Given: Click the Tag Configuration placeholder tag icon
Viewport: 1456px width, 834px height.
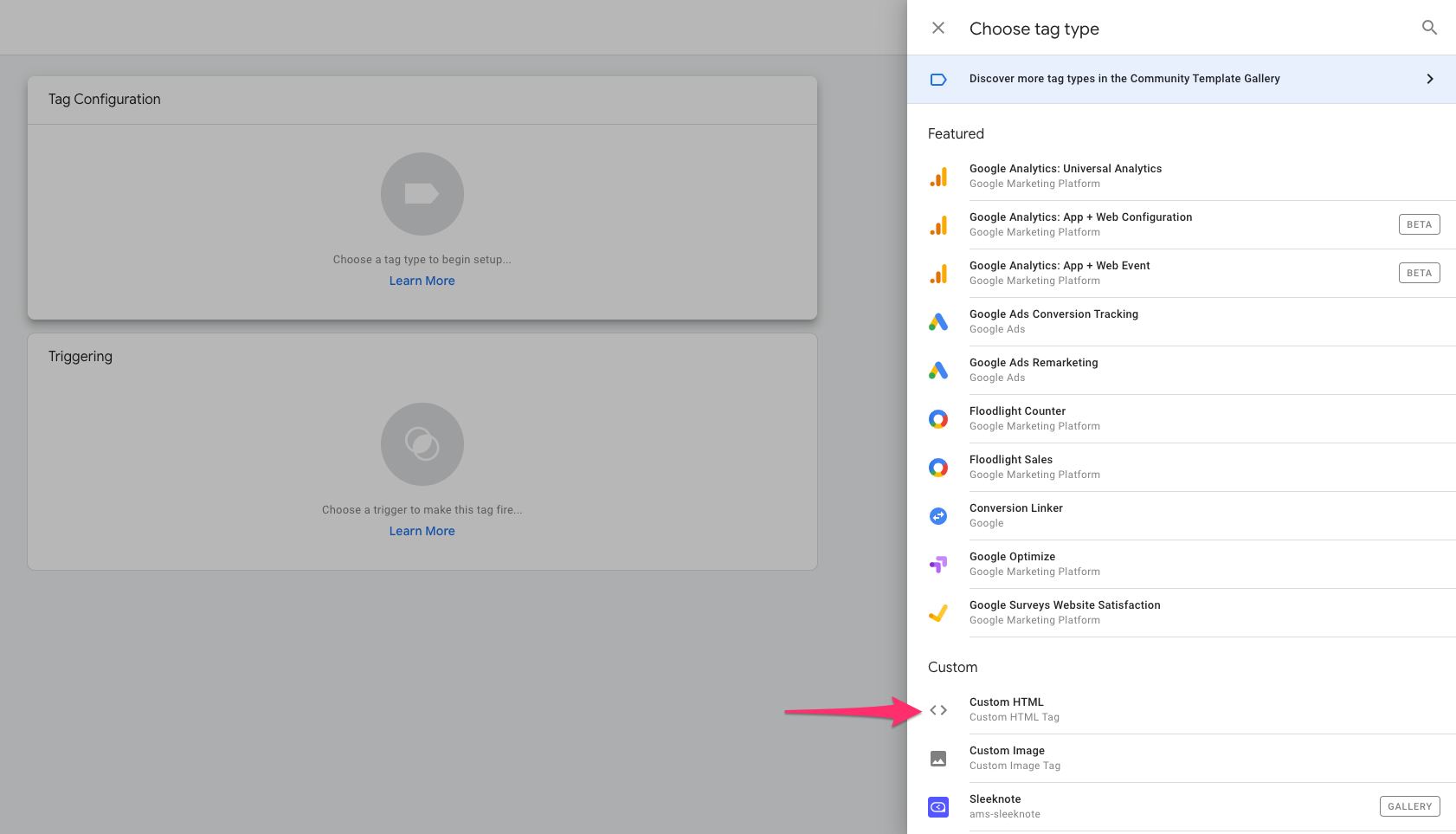Looking at the screenshot, I should point(422,194).
